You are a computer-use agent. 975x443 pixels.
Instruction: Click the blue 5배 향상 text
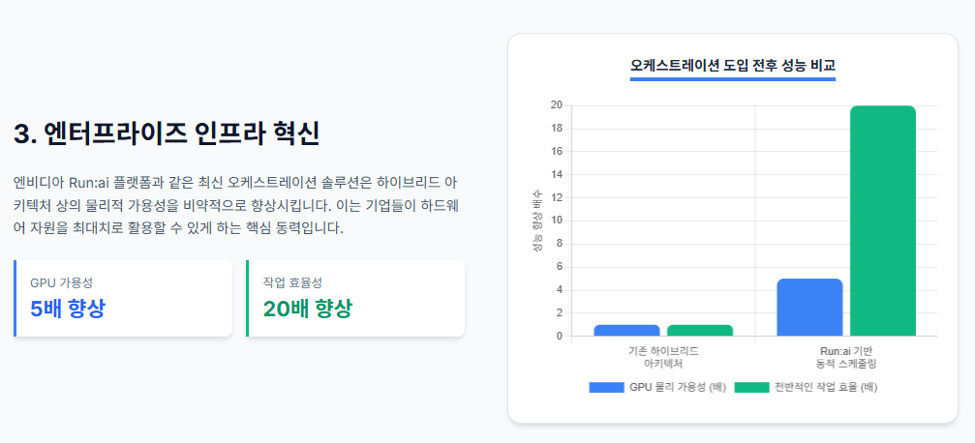(68, 309)
